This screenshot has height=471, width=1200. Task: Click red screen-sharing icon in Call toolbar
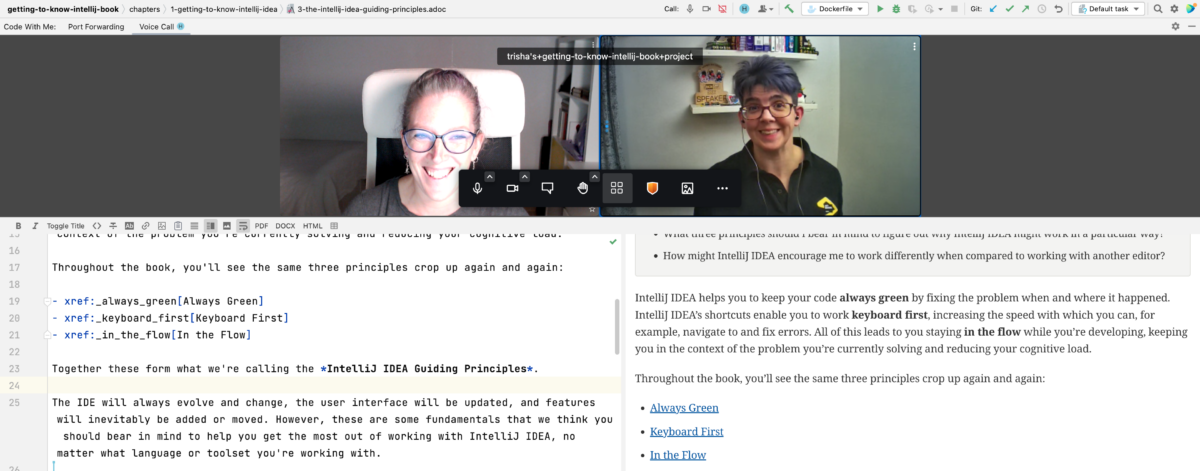[722, 9]
